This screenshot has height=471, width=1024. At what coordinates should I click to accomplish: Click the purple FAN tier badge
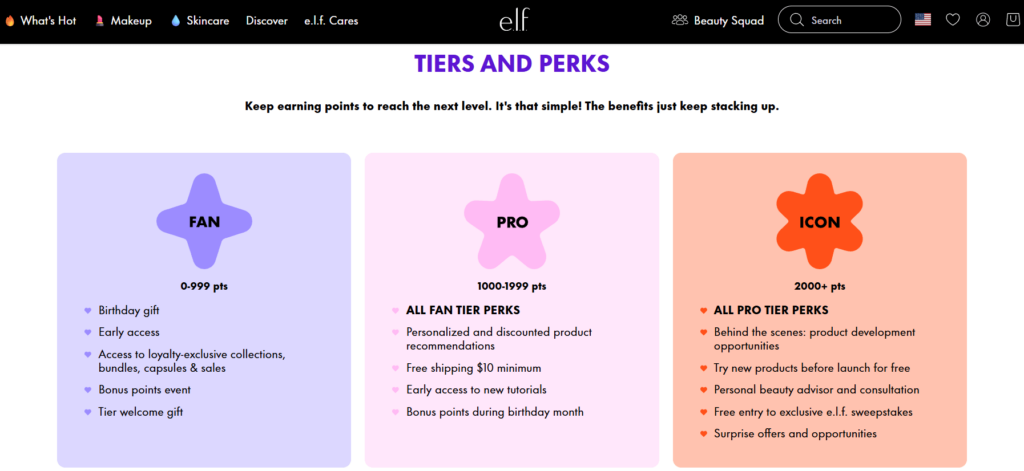[x=204, y=221]
